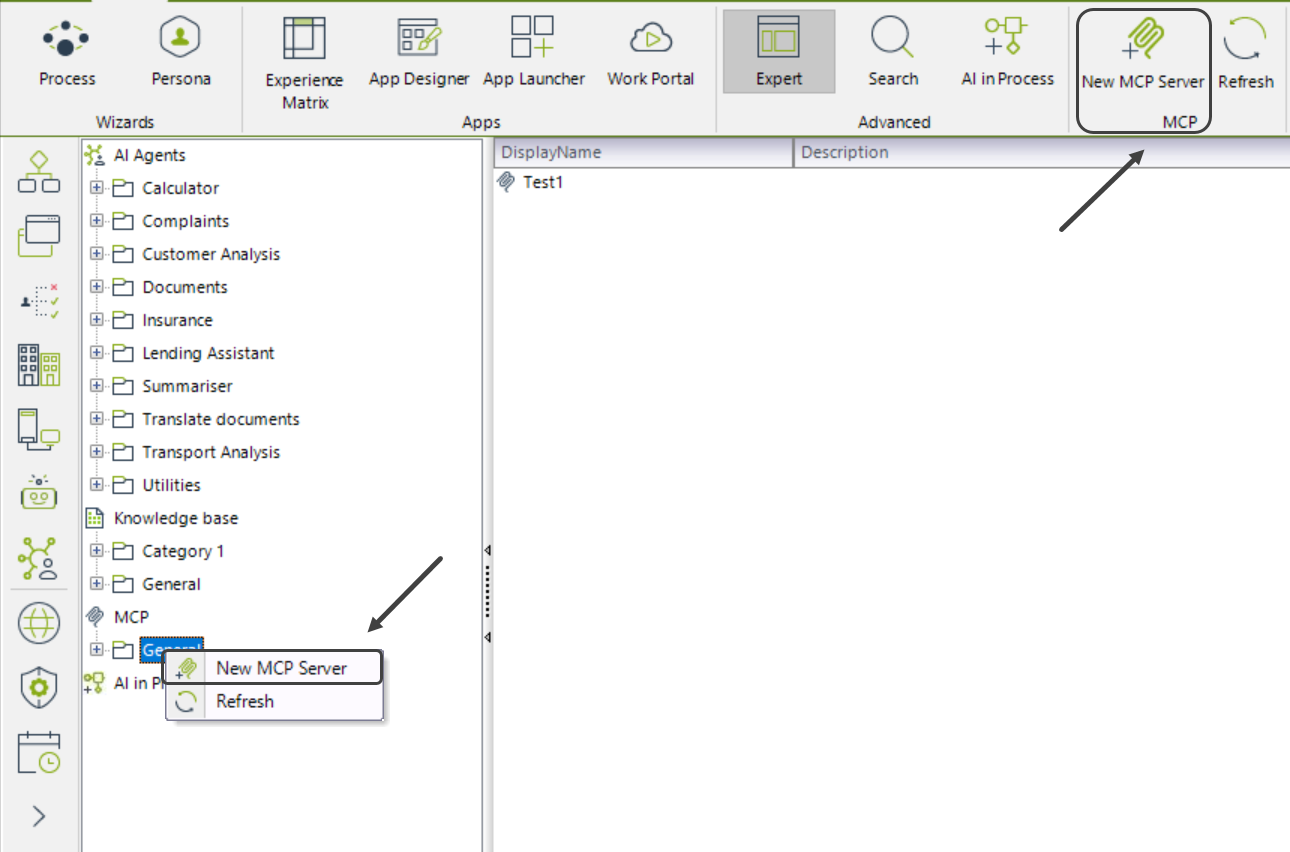Sort by the DisplayName column header

pyautogui.click(x=642, y=153)
